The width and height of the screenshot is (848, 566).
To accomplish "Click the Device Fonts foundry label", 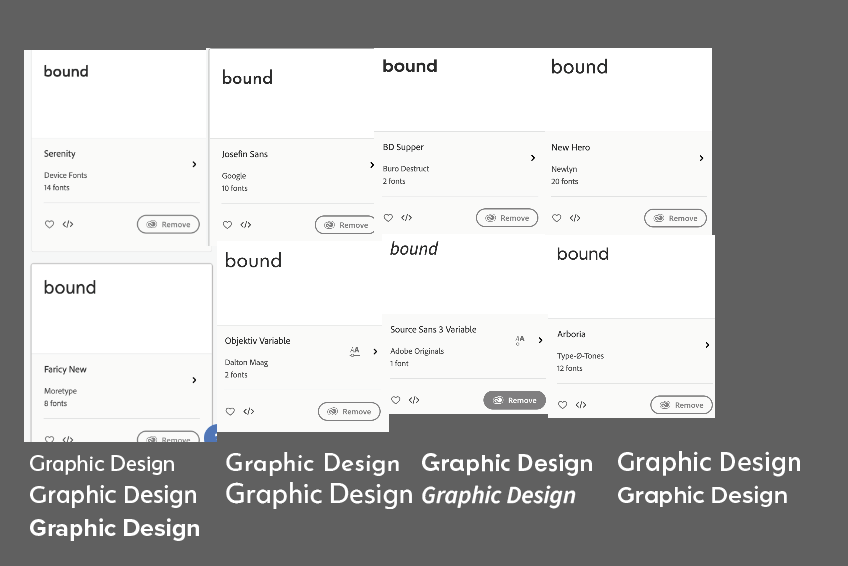I will tap(65, 175).
